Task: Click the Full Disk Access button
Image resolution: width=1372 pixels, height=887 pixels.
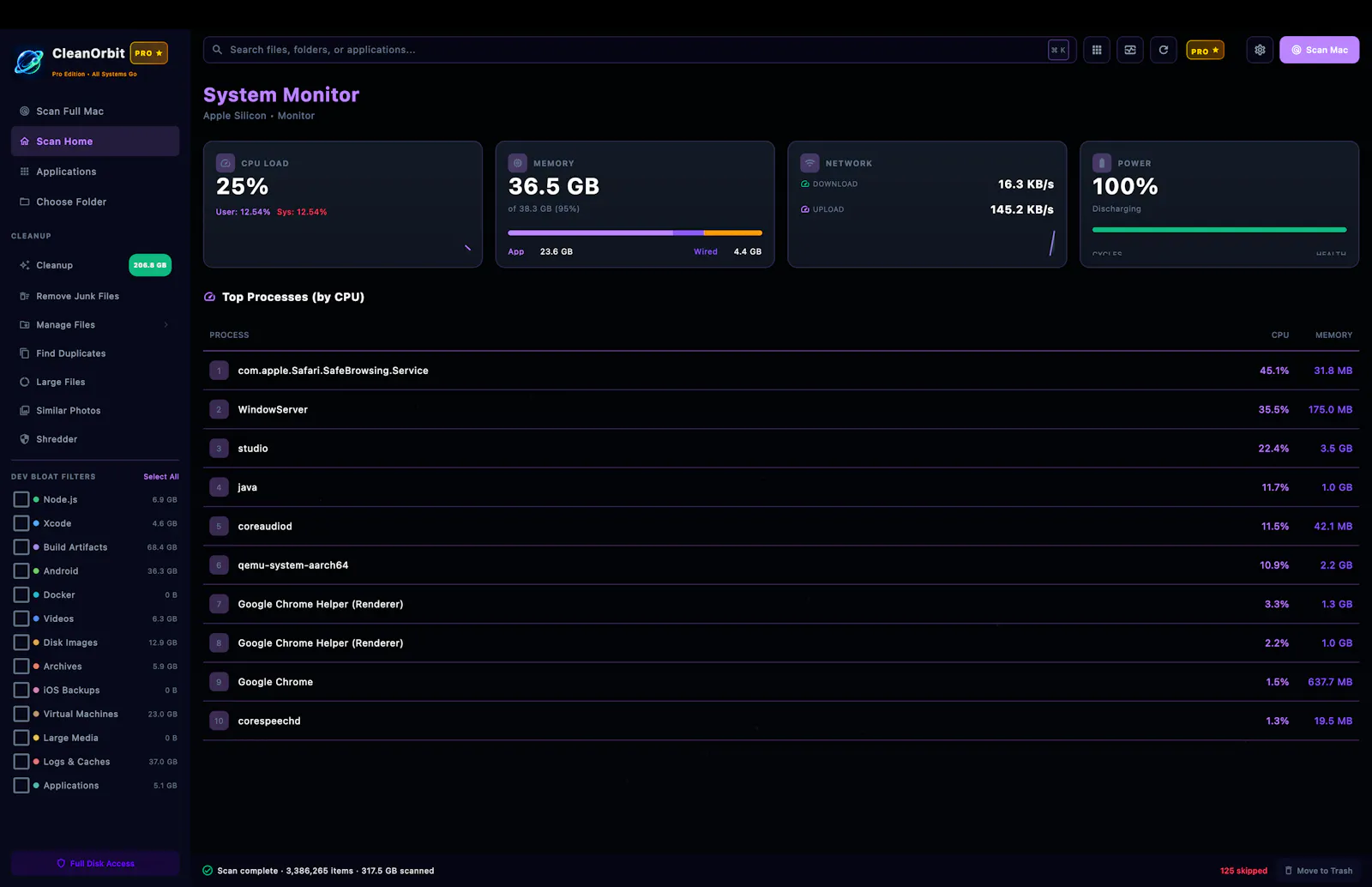Action: coord(95,864)
